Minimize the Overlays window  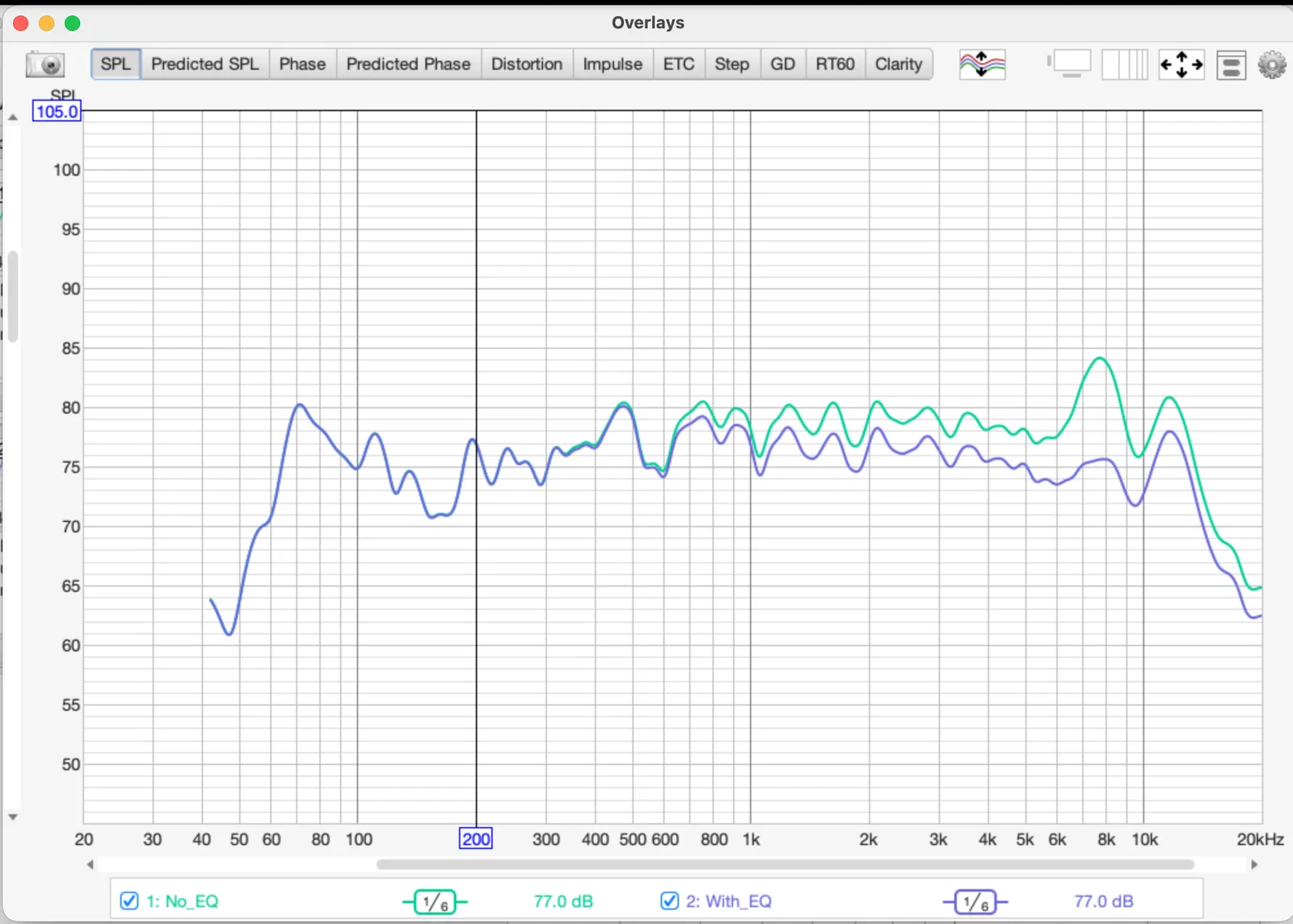(x=47, y=23)
